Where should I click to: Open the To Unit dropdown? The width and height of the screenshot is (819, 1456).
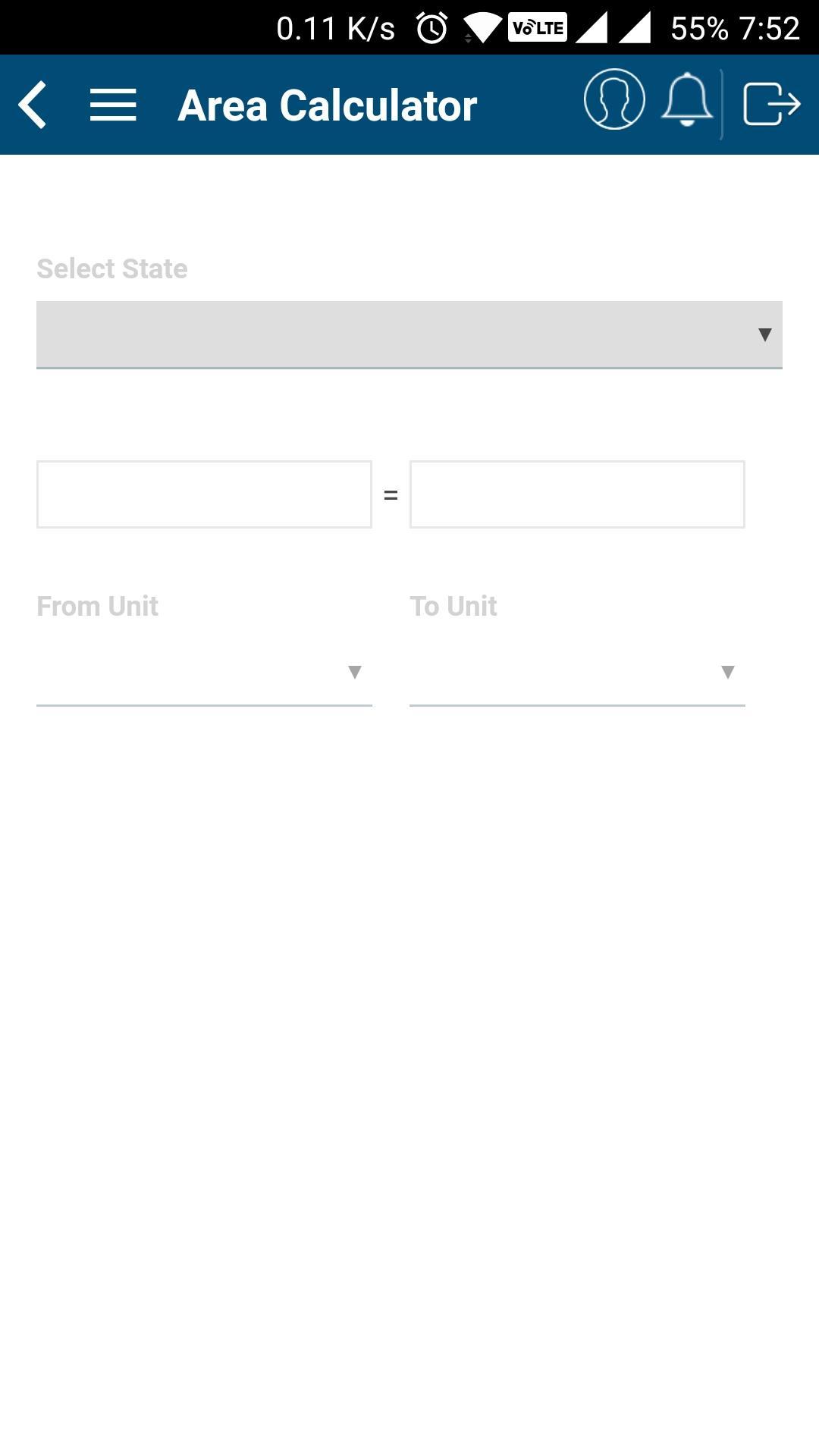(x=577, y=672)
